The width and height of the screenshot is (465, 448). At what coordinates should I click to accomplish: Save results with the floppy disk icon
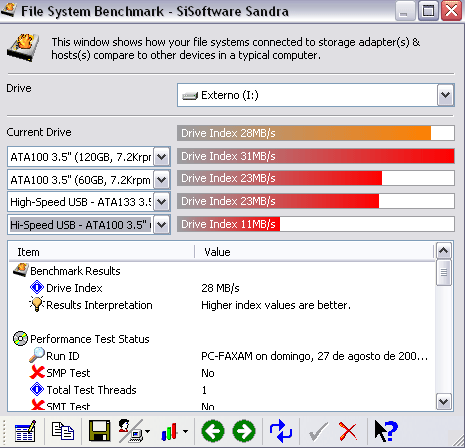pyautogui.click(x=99, y=431)
